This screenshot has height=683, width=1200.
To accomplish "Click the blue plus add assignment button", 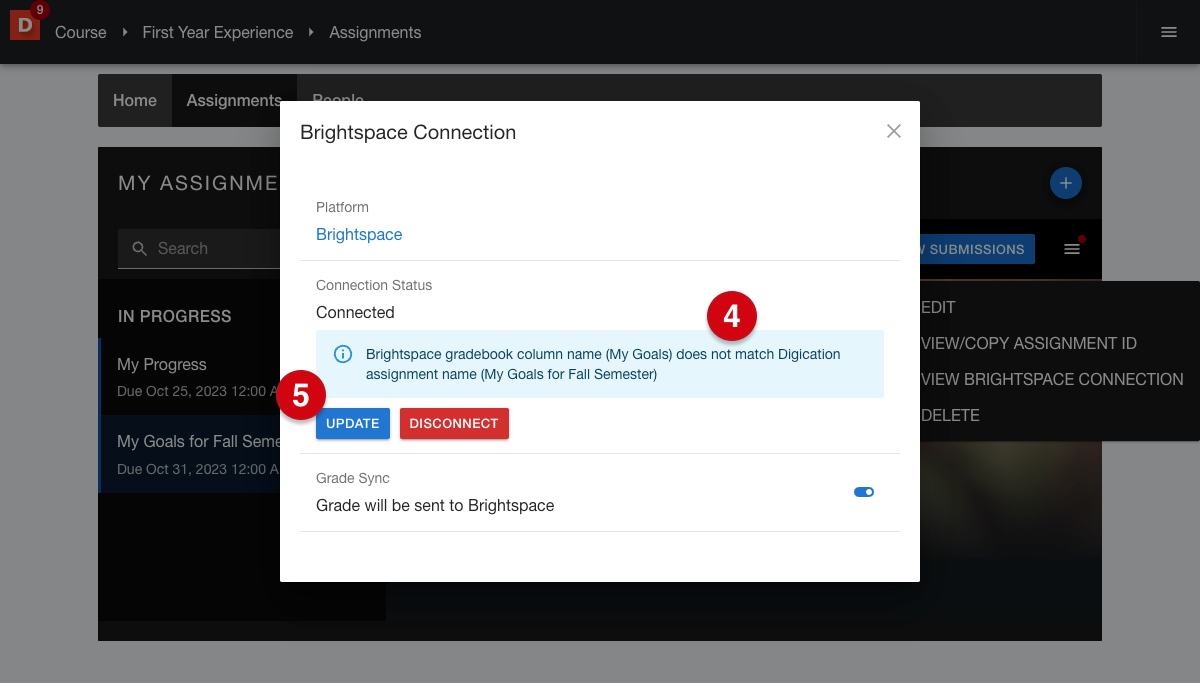I will coord(1065,183).
